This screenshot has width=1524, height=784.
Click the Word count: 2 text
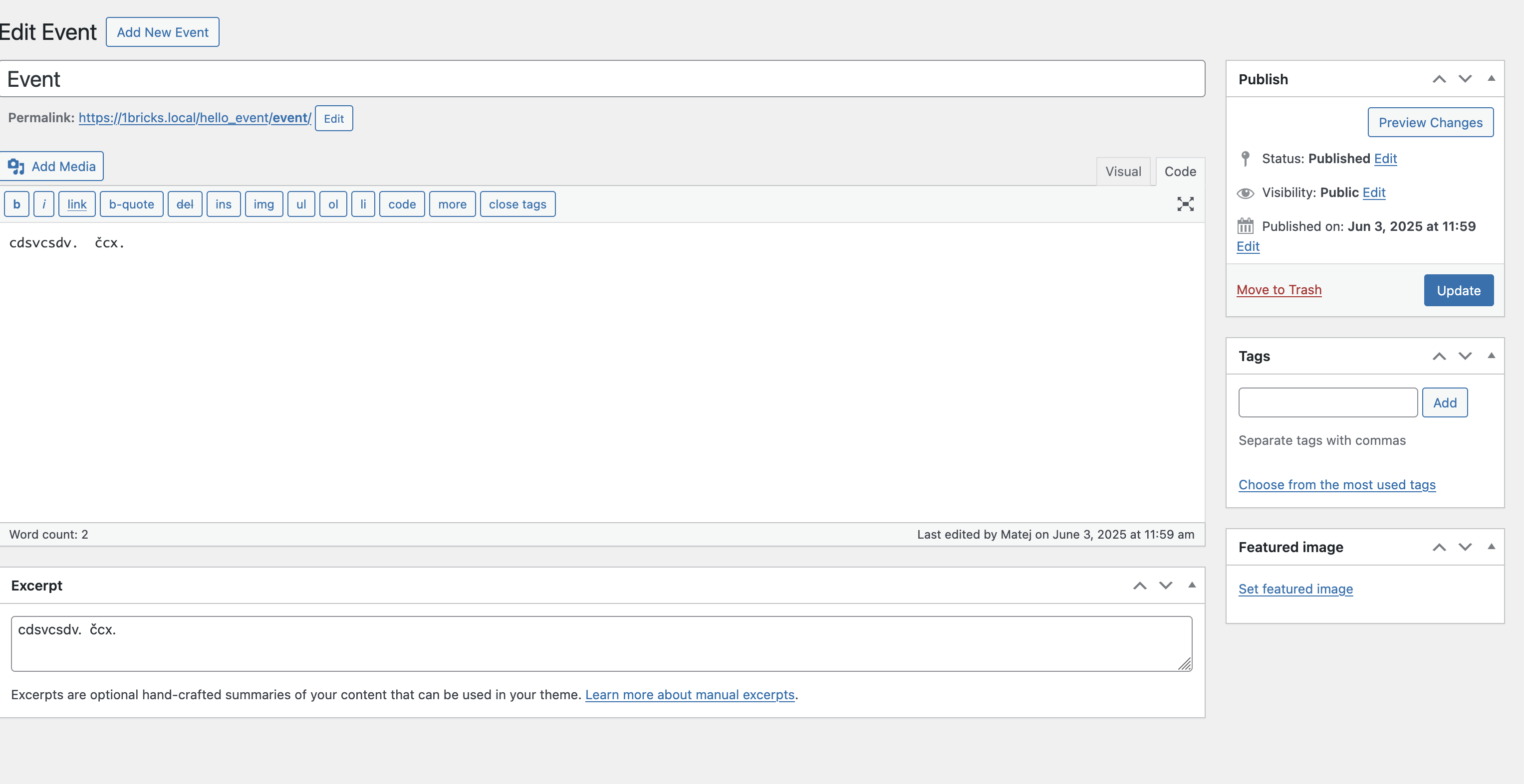click(48, 535)
